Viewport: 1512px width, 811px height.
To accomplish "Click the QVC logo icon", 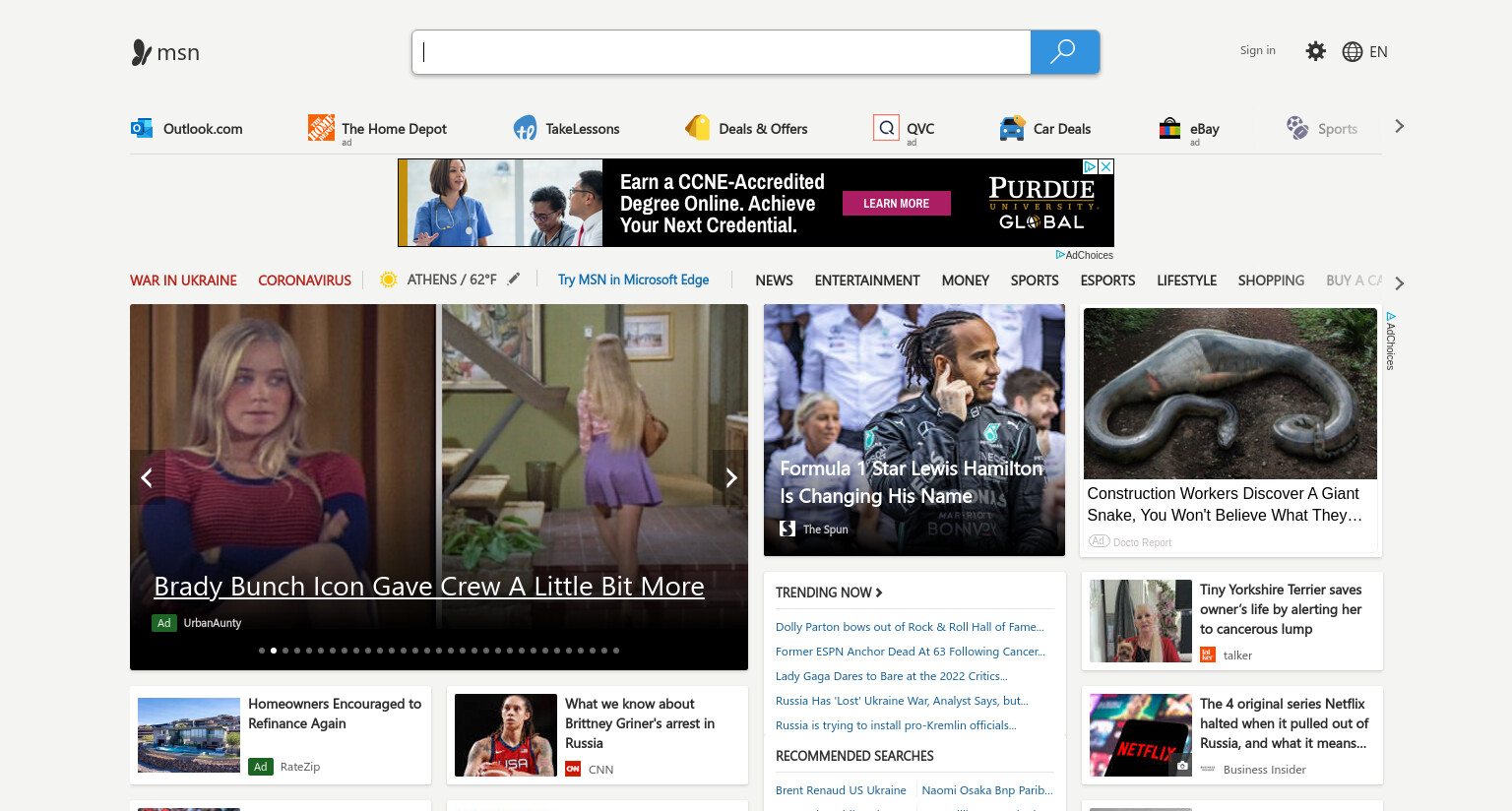I will coord(886,128).
